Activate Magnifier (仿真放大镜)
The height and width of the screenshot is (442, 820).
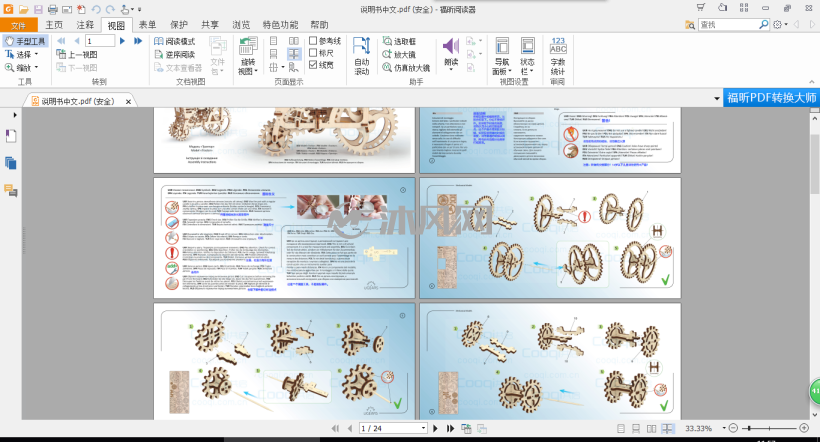[x=406, y=67]
